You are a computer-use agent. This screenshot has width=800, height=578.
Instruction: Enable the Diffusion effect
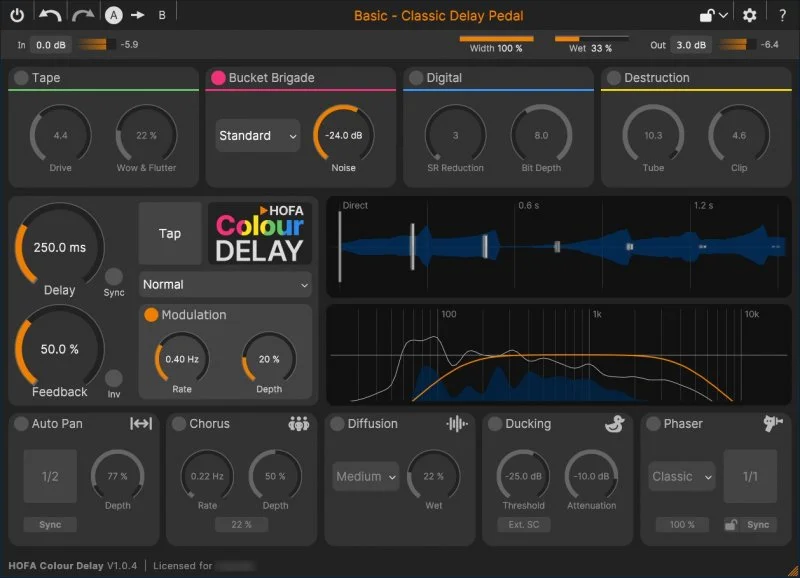[x=337, y=424]
